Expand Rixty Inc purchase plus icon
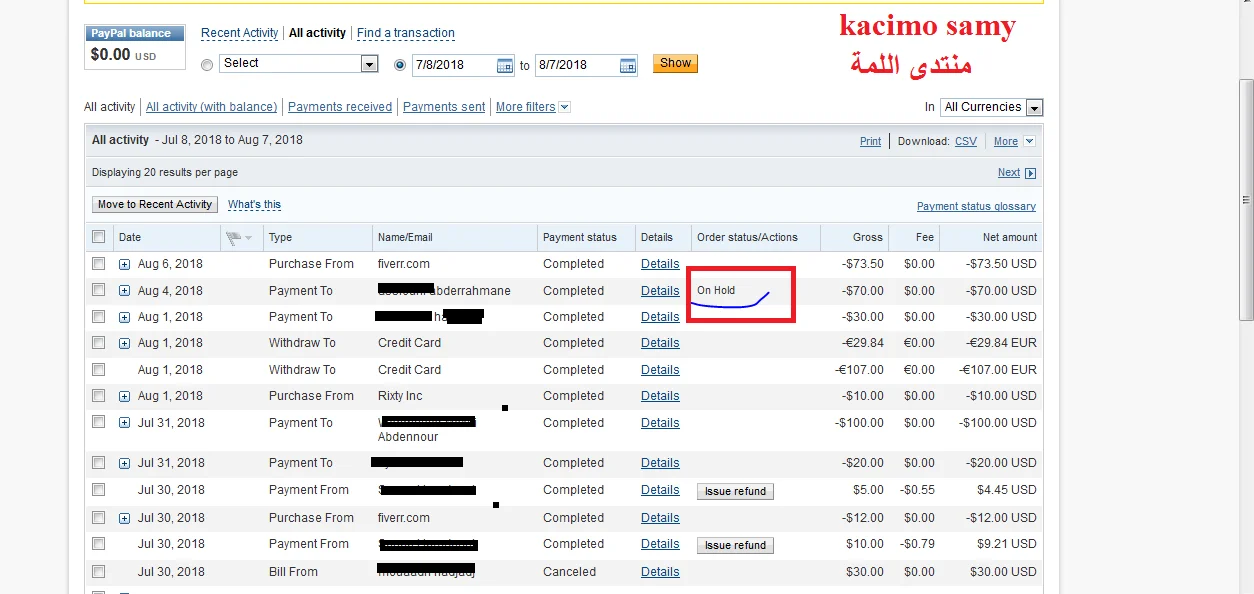The image size is (1254, 594). point(125,396)
